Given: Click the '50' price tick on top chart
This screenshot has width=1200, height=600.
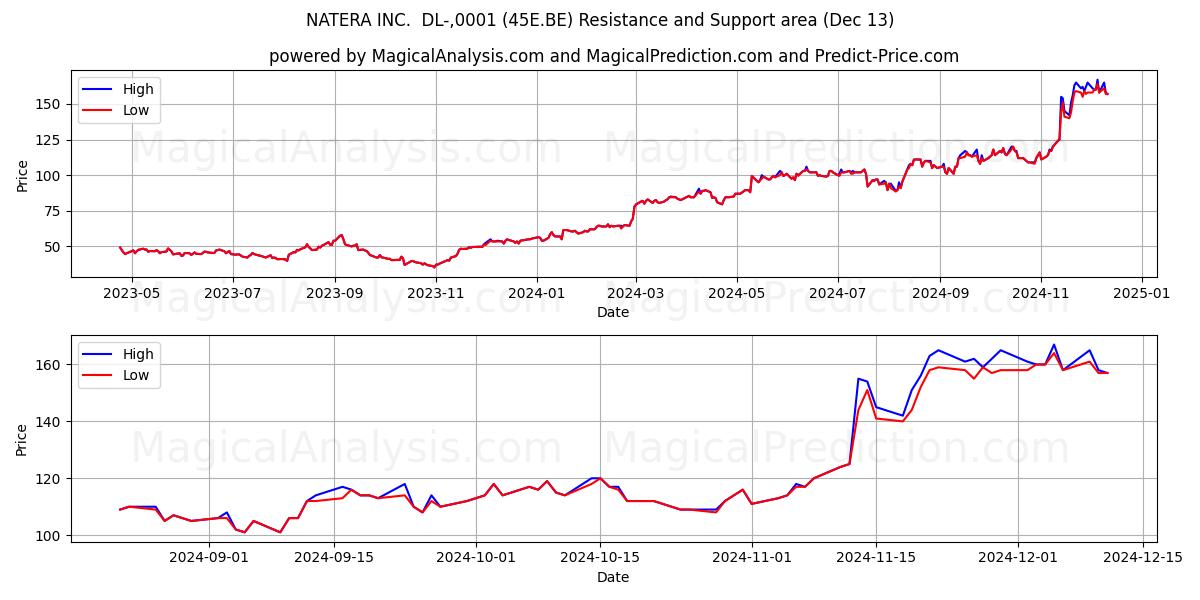Looking at the screenshot, I should (54, 247).
